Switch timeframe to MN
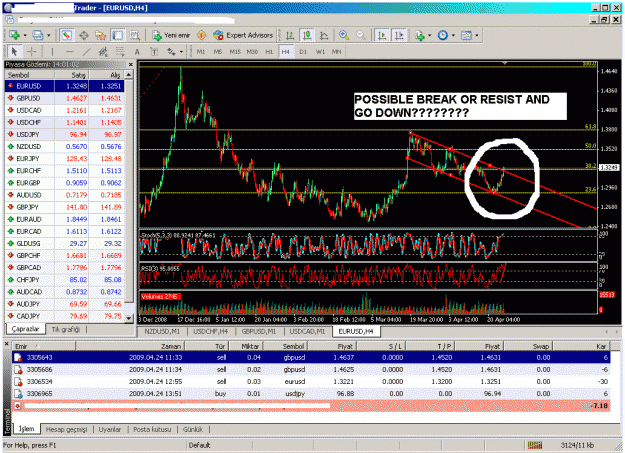Image resolution: width=625 pixels, height=453 pixels. 337,51
